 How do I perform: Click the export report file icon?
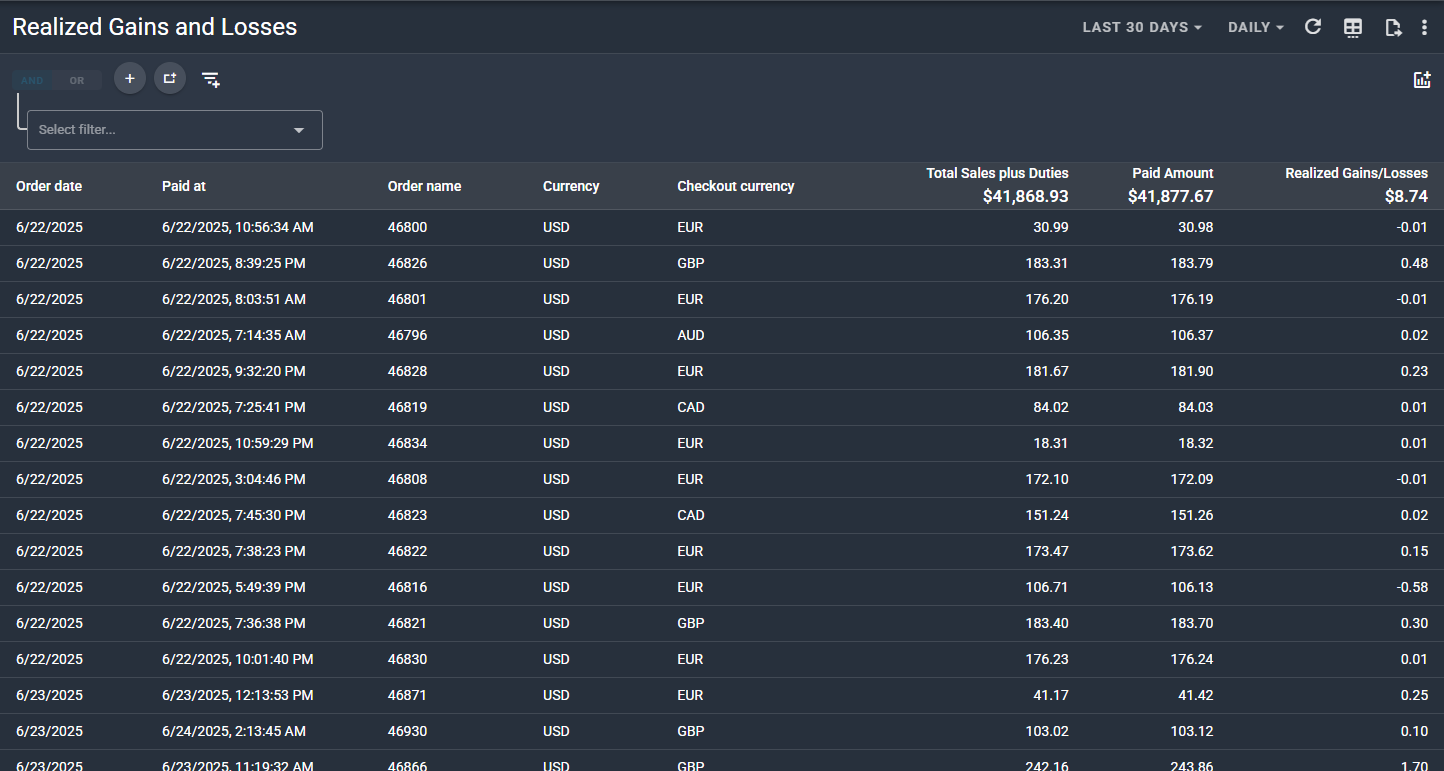pos(1392,28)
